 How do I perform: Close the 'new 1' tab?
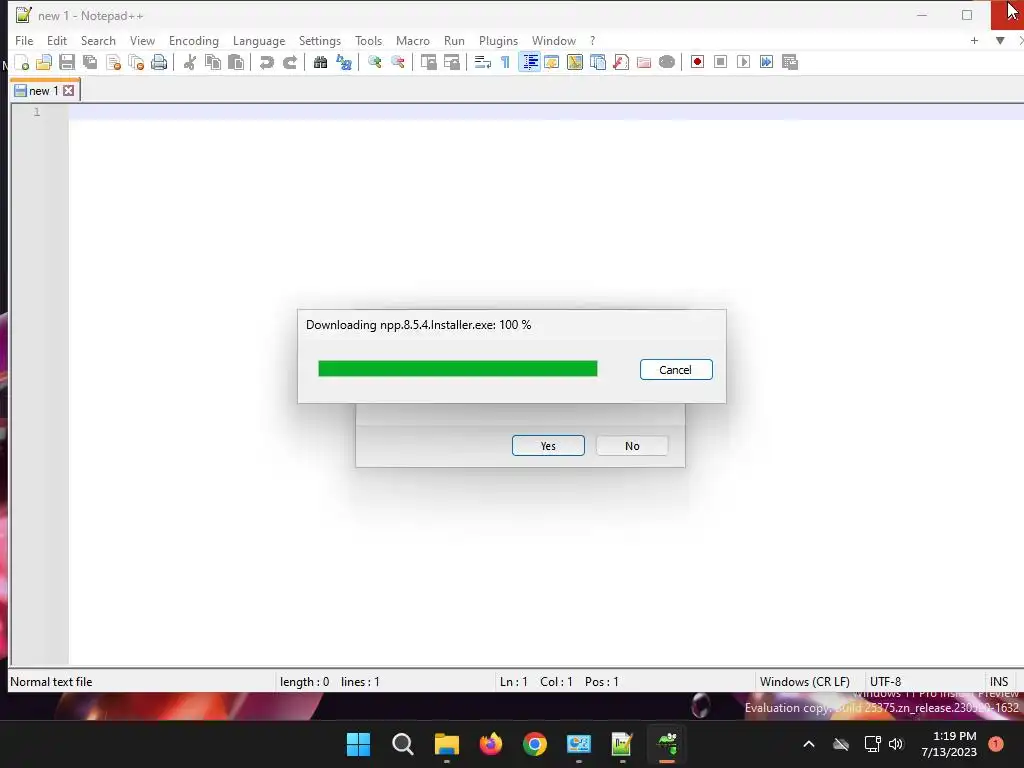coord(69,91)
